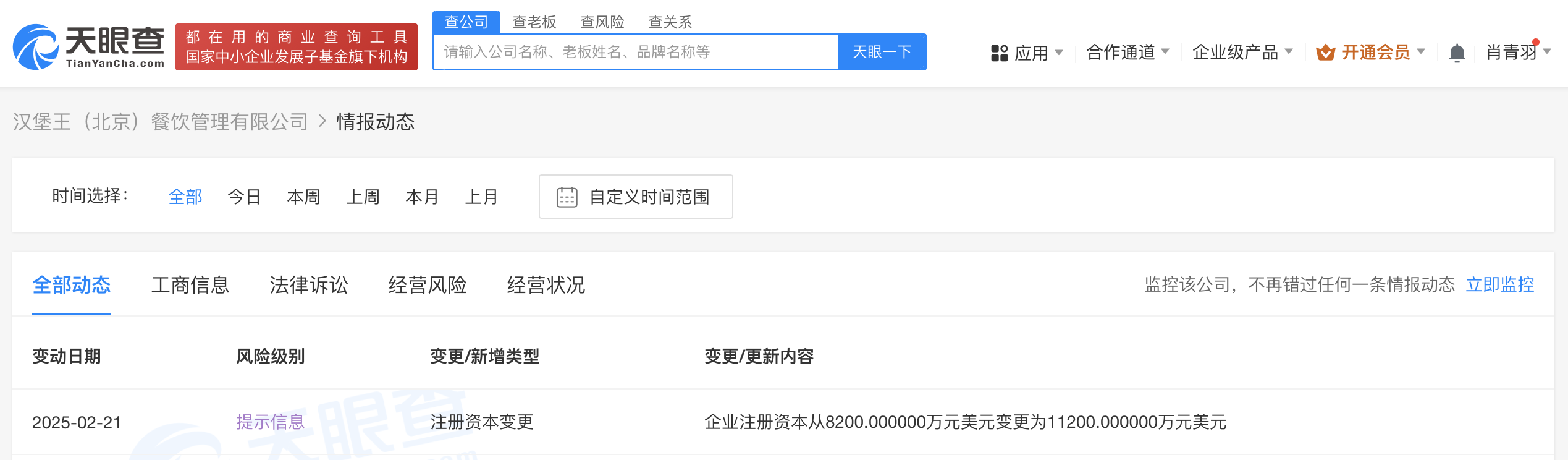The height and width of the screenshot is (460, 1568).
Task: Expand the 合作通道 dropdown
Action: point(1128,52)
